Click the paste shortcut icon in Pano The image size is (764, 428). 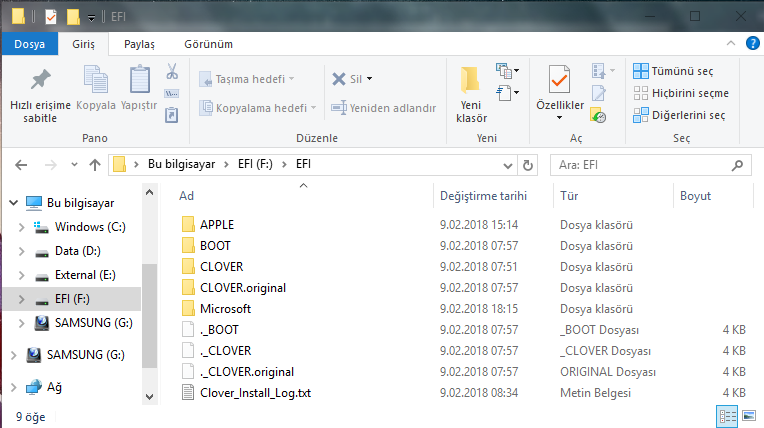172,115
